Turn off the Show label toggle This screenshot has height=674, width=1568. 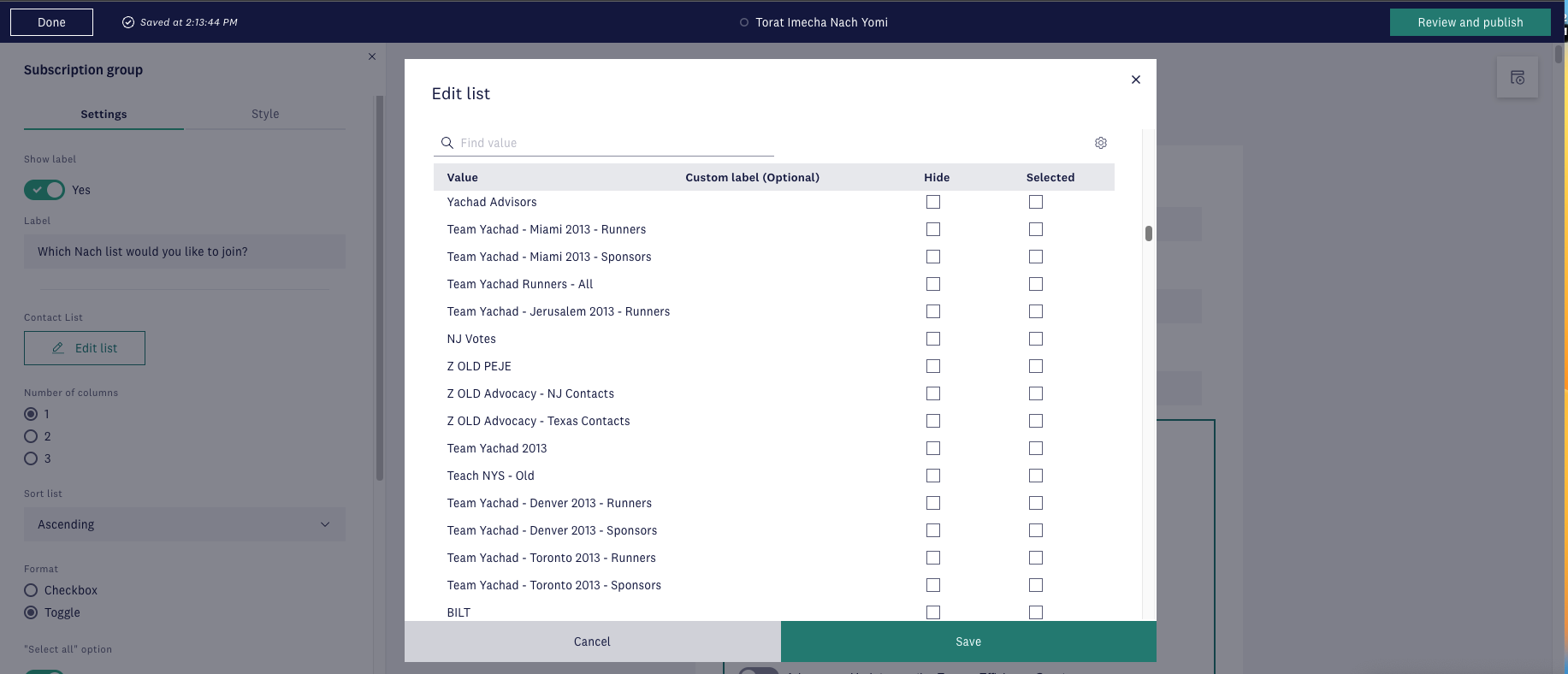44,190
